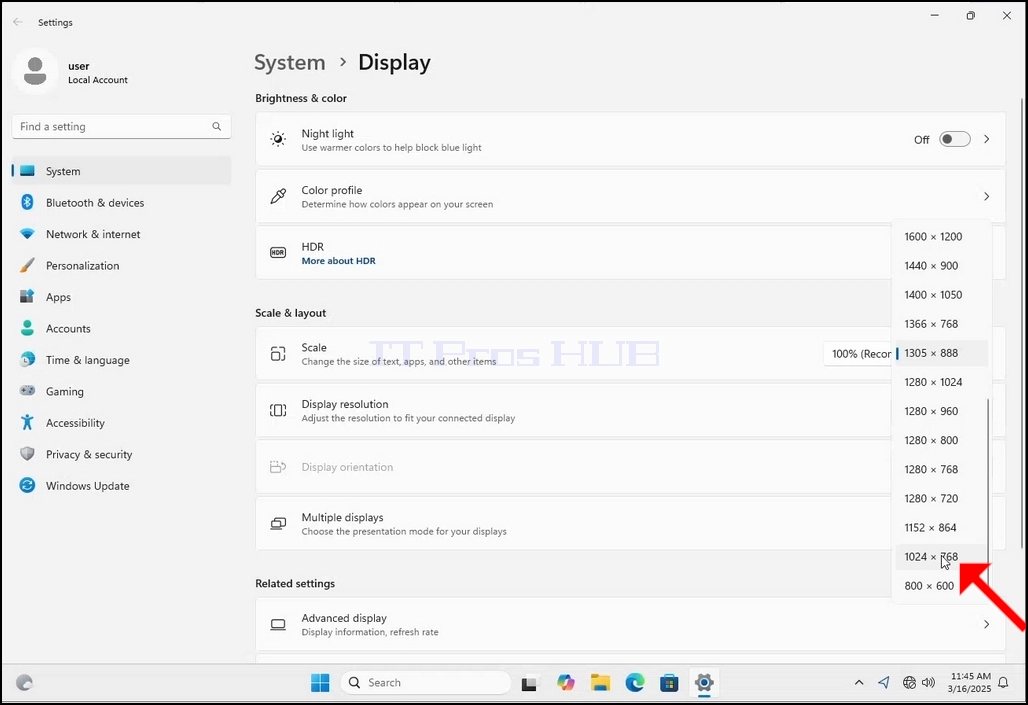Select the Accessibility sidebar icon

pyautogui.click(x=27, y=422)
